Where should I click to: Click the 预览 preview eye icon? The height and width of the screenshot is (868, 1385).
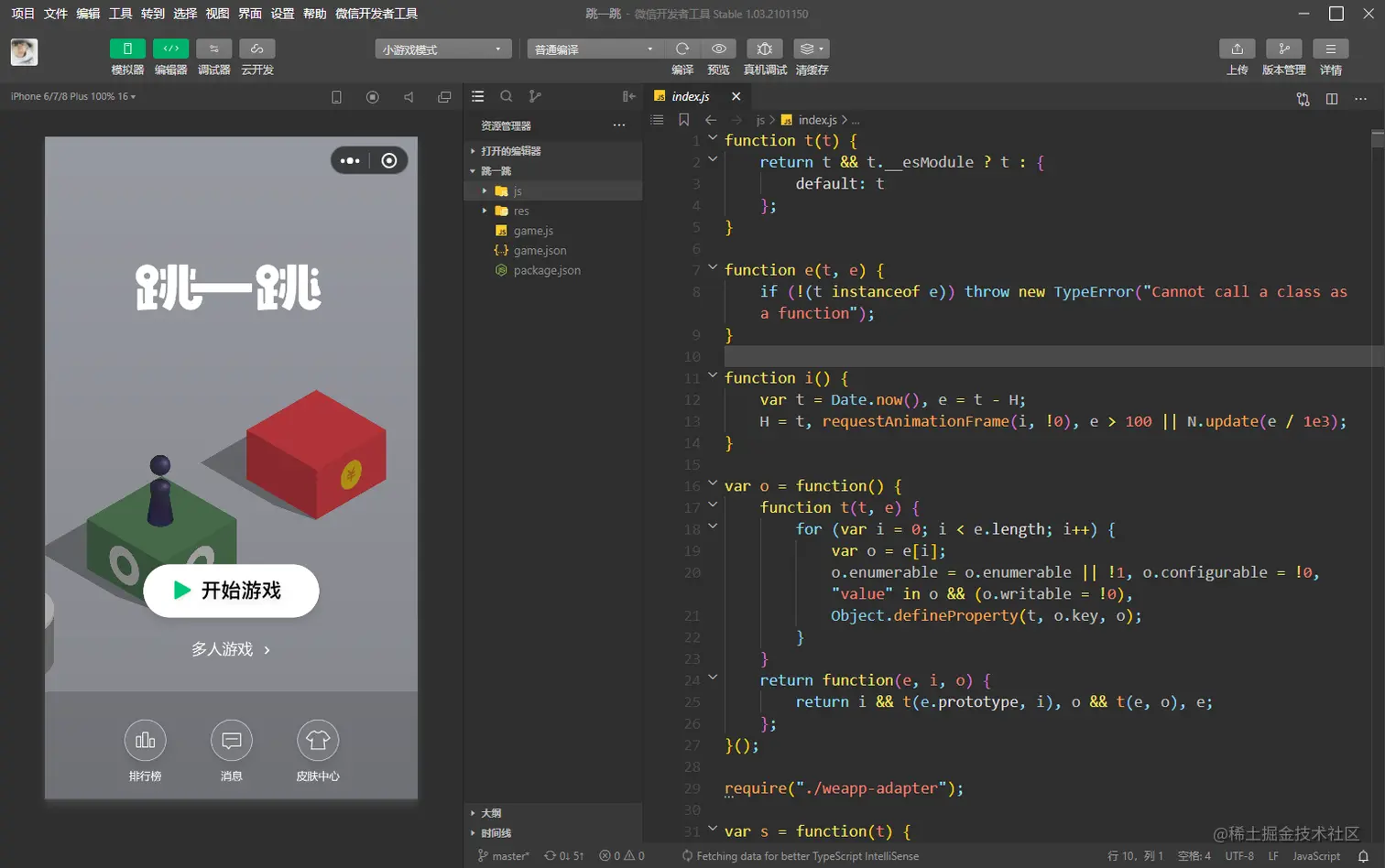tap(719, 49)
